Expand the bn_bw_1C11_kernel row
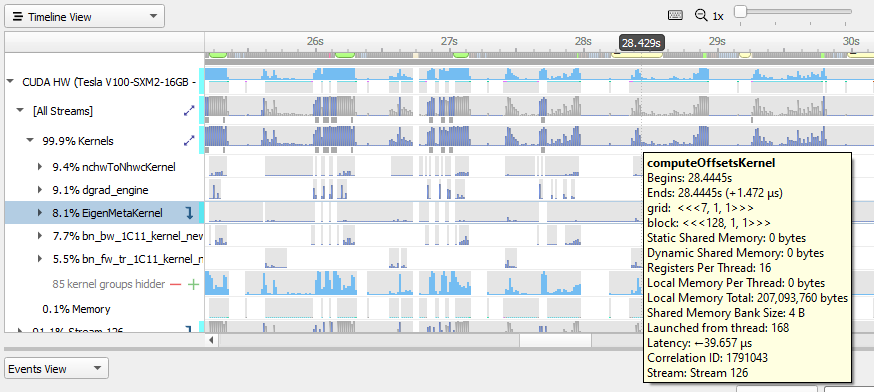The width and height of the screenshot is (874, 392). pos(40,236)
